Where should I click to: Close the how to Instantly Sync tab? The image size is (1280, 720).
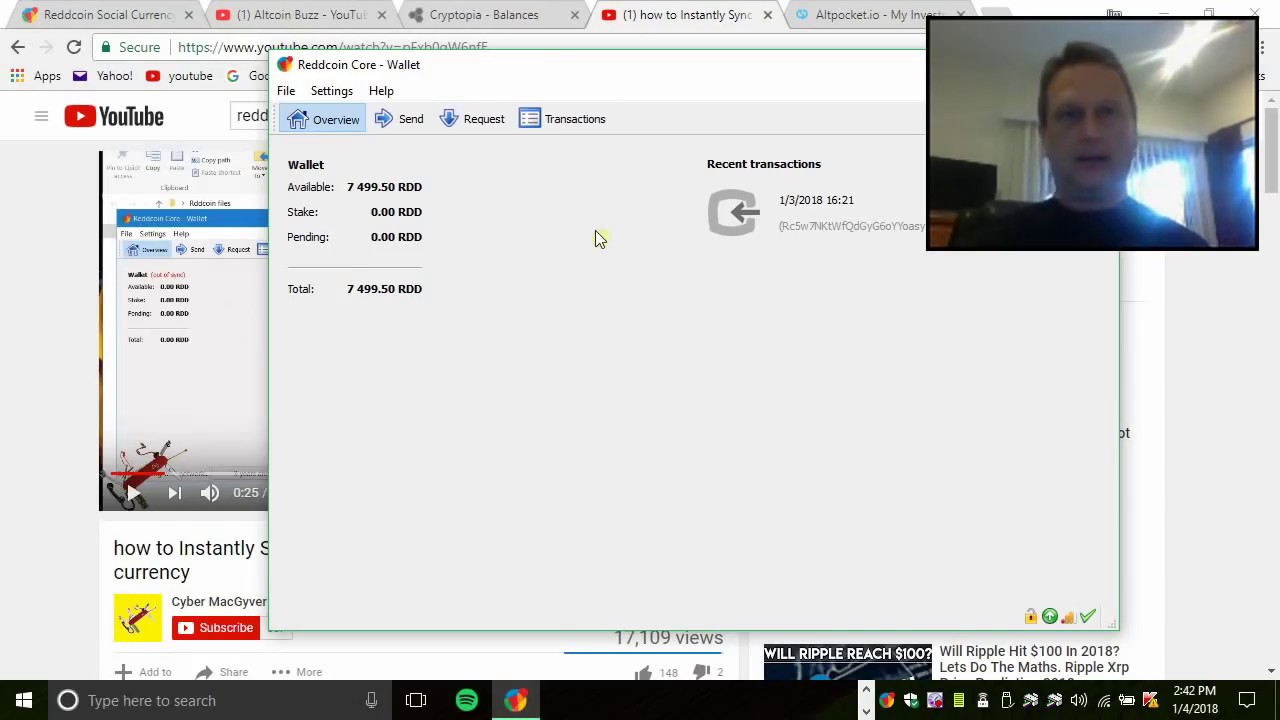pyautogui.click(x=767, y=15)
